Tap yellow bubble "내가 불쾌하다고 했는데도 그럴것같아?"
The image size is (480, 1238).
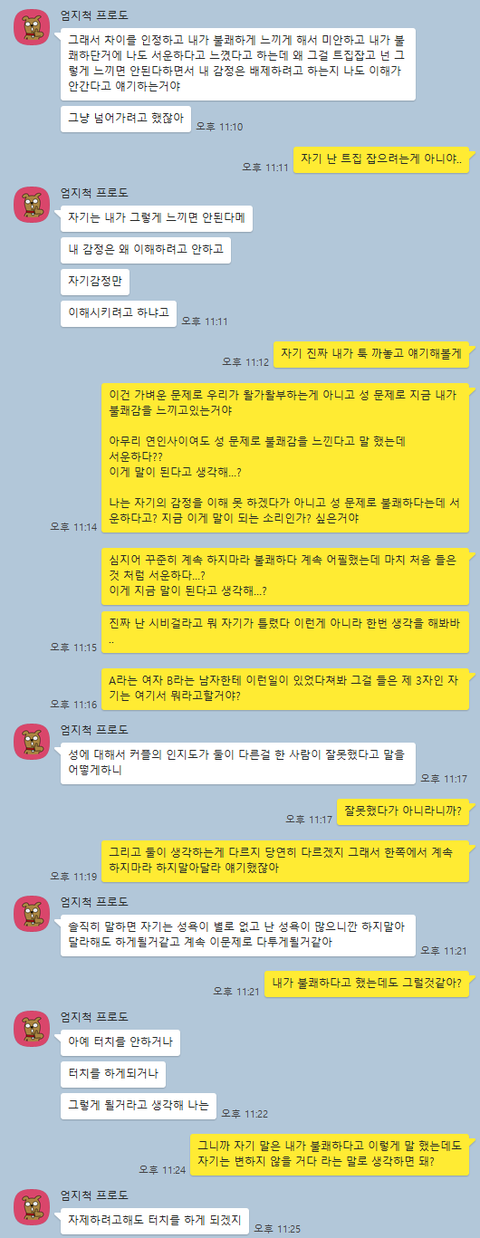click(x=366, y=983)
